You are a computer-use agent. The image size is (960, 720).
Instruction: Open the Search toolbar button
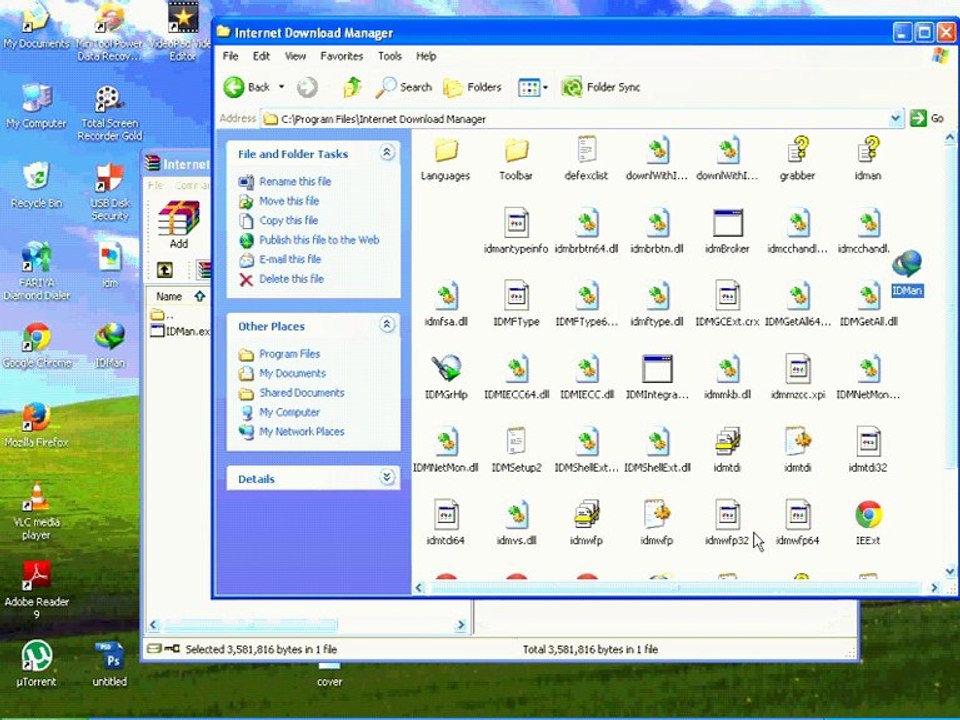coord(404,87)
